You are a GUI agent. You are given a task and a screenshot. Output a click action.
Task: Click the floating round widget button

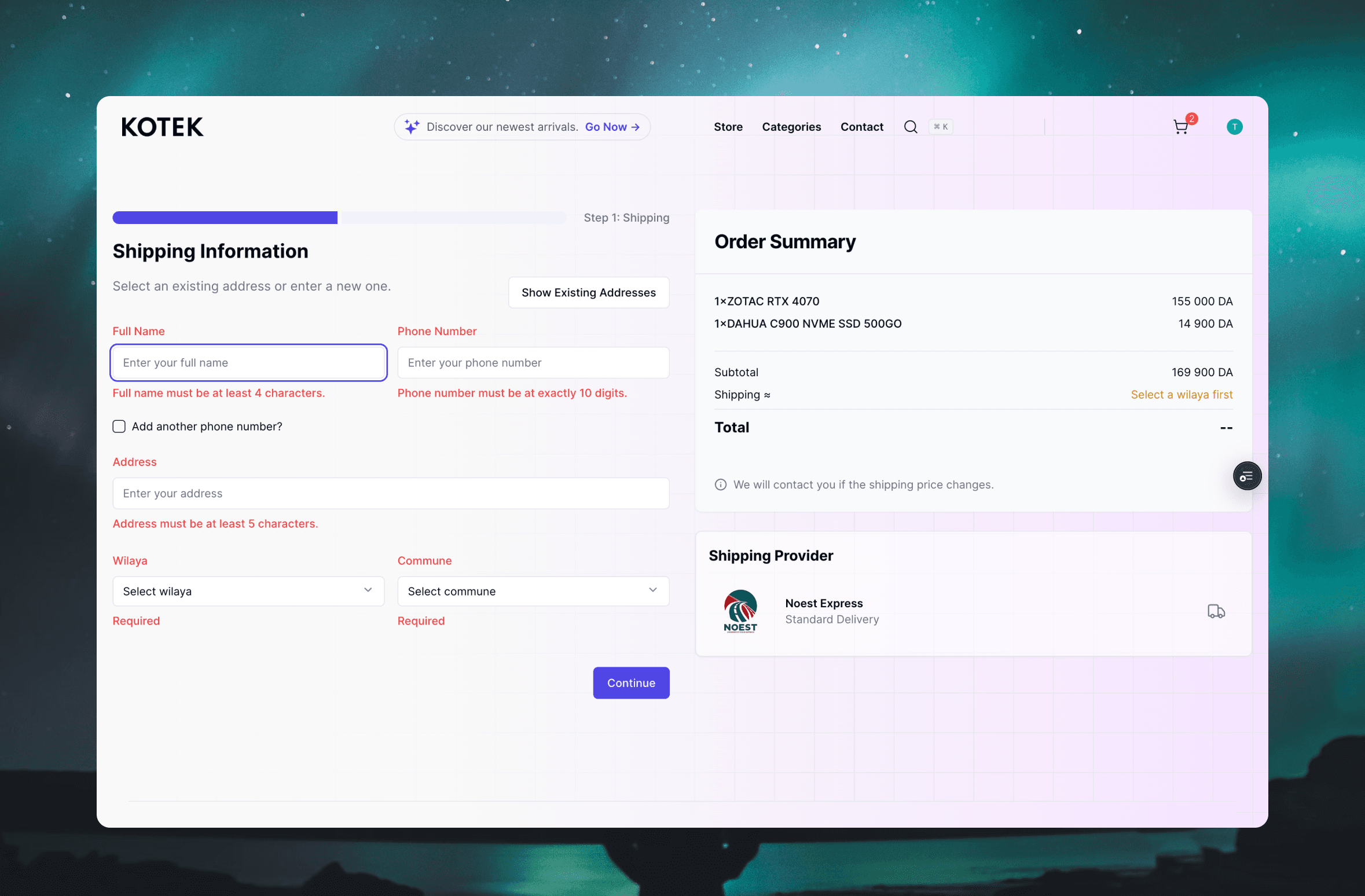(1247, 476)
